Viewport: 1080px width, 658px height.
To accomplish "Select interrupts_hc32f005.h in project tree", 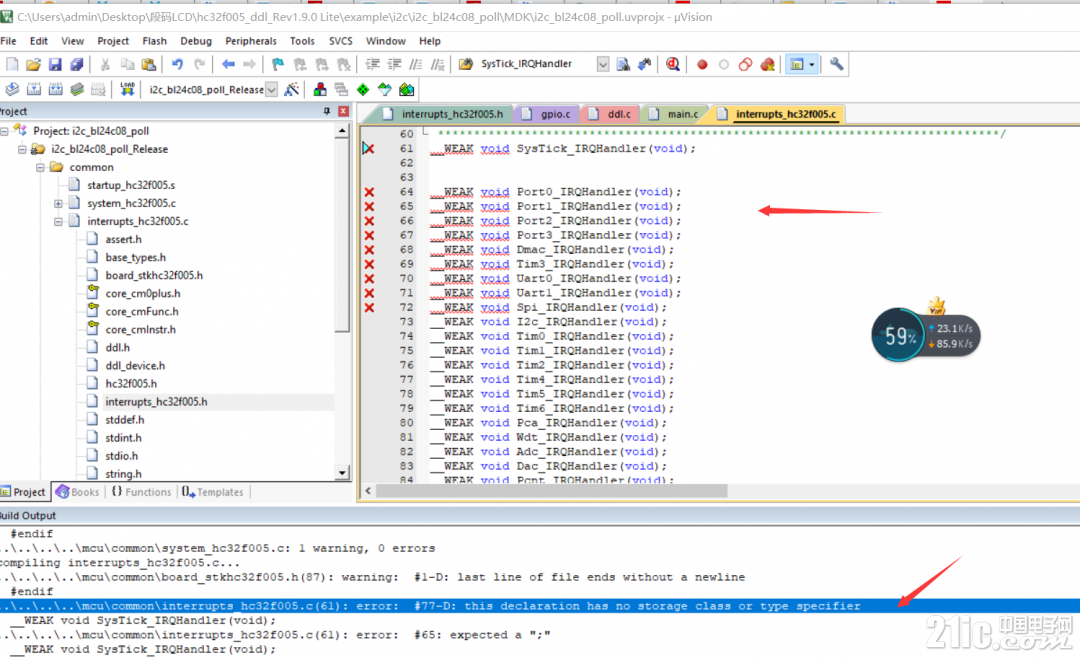I will 156,402.
